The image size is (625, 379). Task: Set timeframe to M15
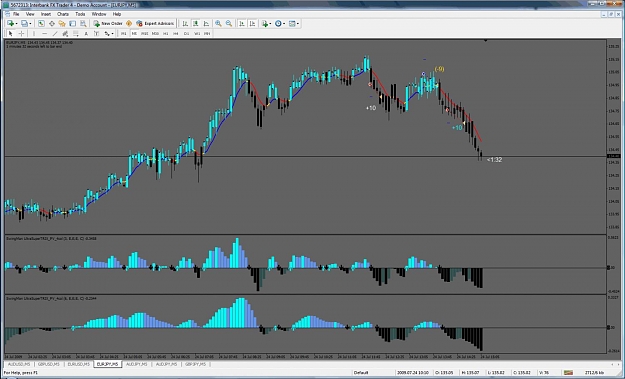click(x=144, y=34)
